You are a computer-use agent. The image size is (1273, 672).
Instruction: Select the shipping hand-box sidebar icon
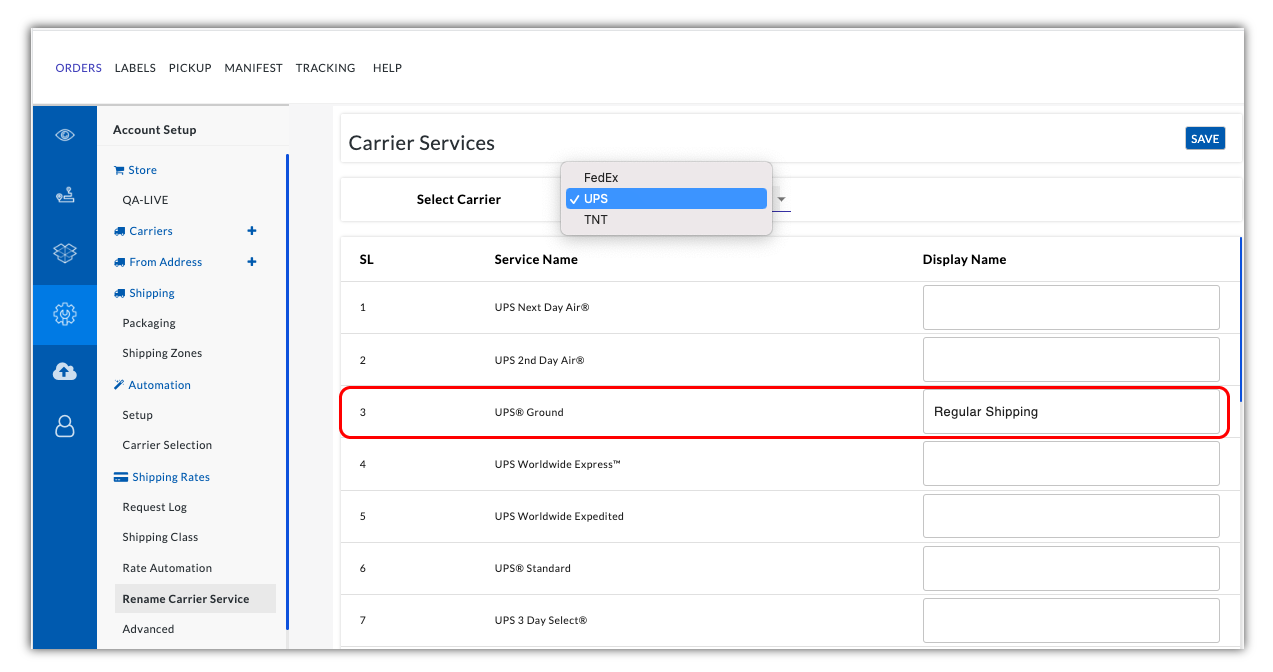pyautogui.click(x=65, y=196)
